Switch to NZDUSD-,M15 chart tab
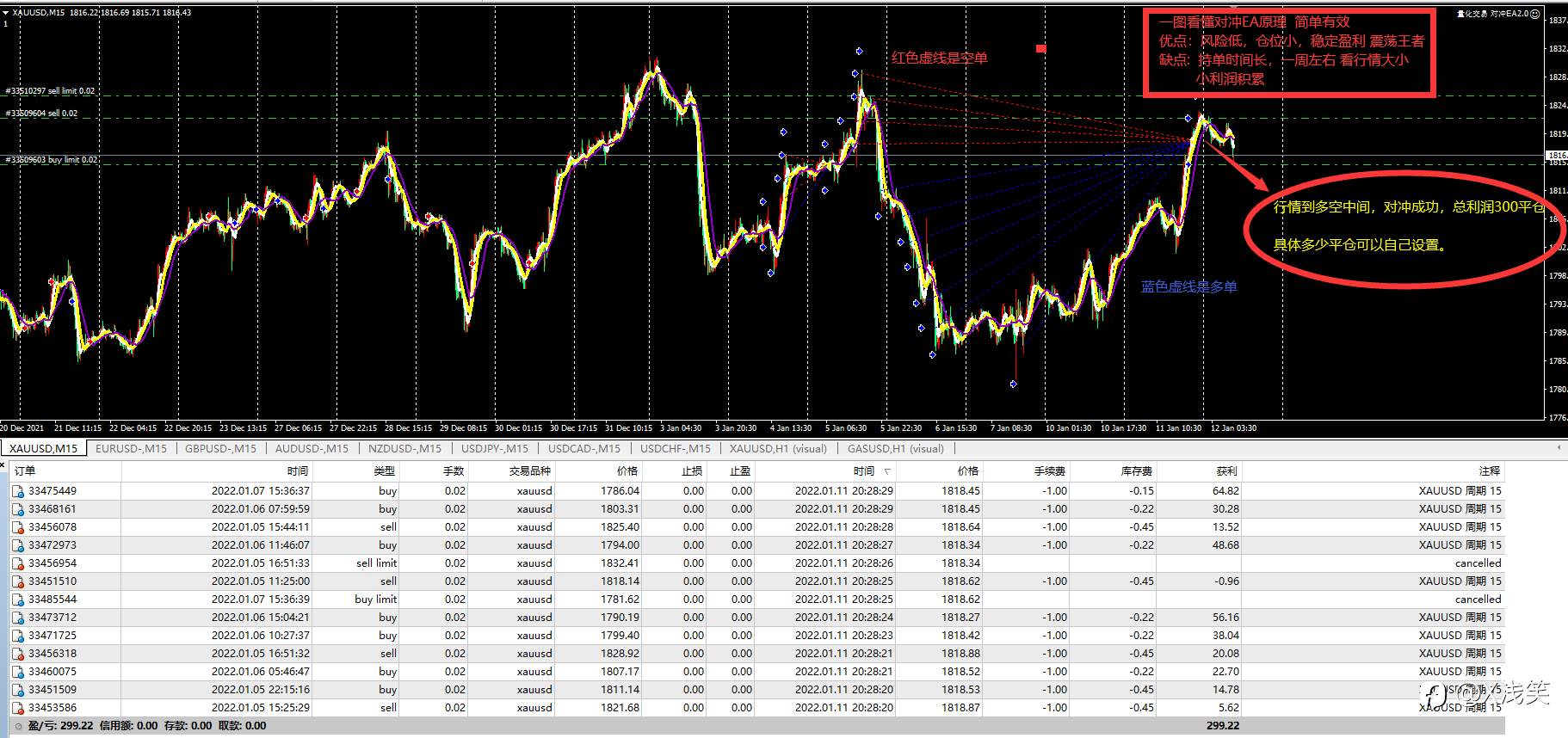Viewport: 1568px width, 738px height. pyautogui.click(x=404, y=448)
